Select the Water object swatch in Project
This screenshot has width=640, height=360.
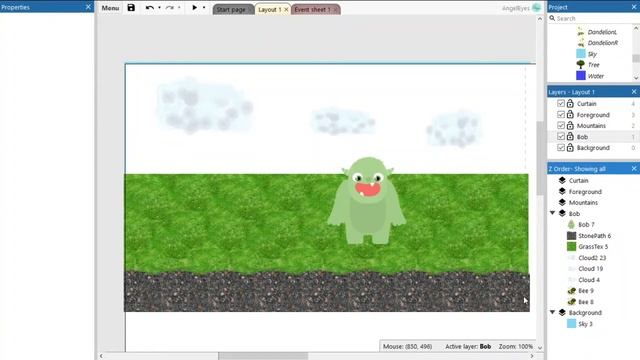click(581, 76)
